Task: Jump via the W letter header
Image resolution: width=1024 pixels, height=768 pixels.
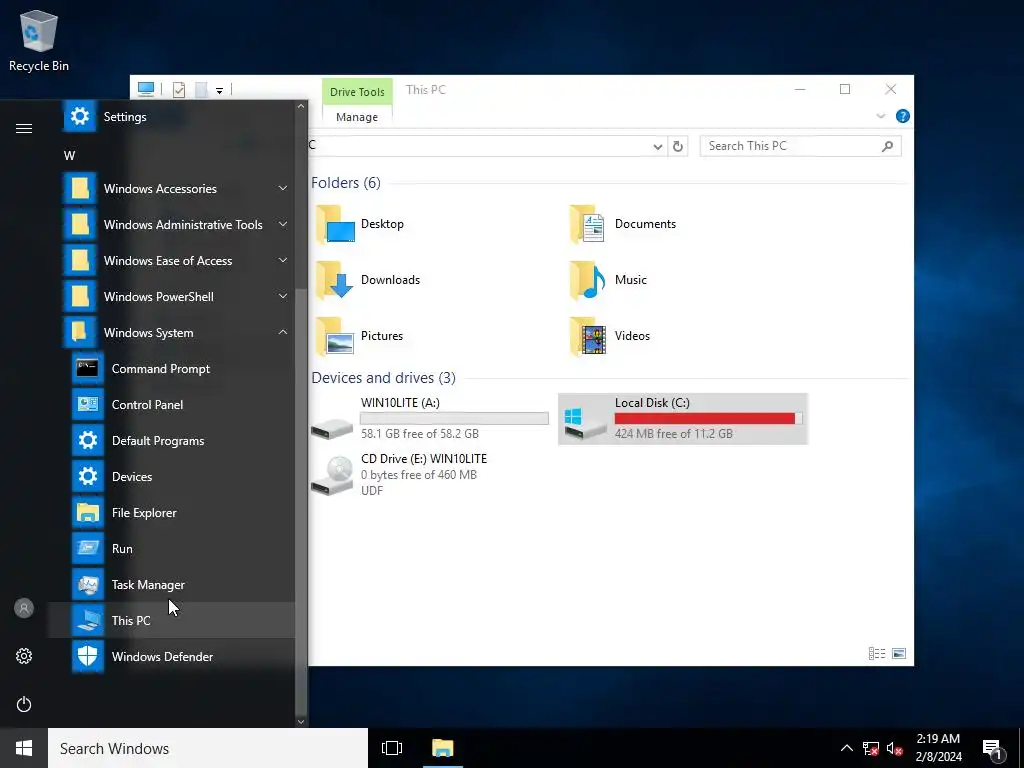Action: coord(69,156)
